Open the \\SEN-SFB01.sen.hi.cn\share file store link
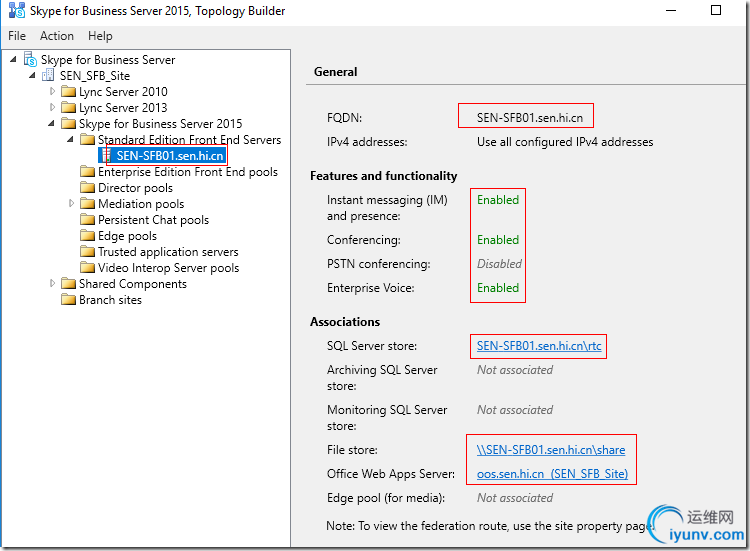The width and height of the screenshot is (750, 551). [x=551, y=450]
